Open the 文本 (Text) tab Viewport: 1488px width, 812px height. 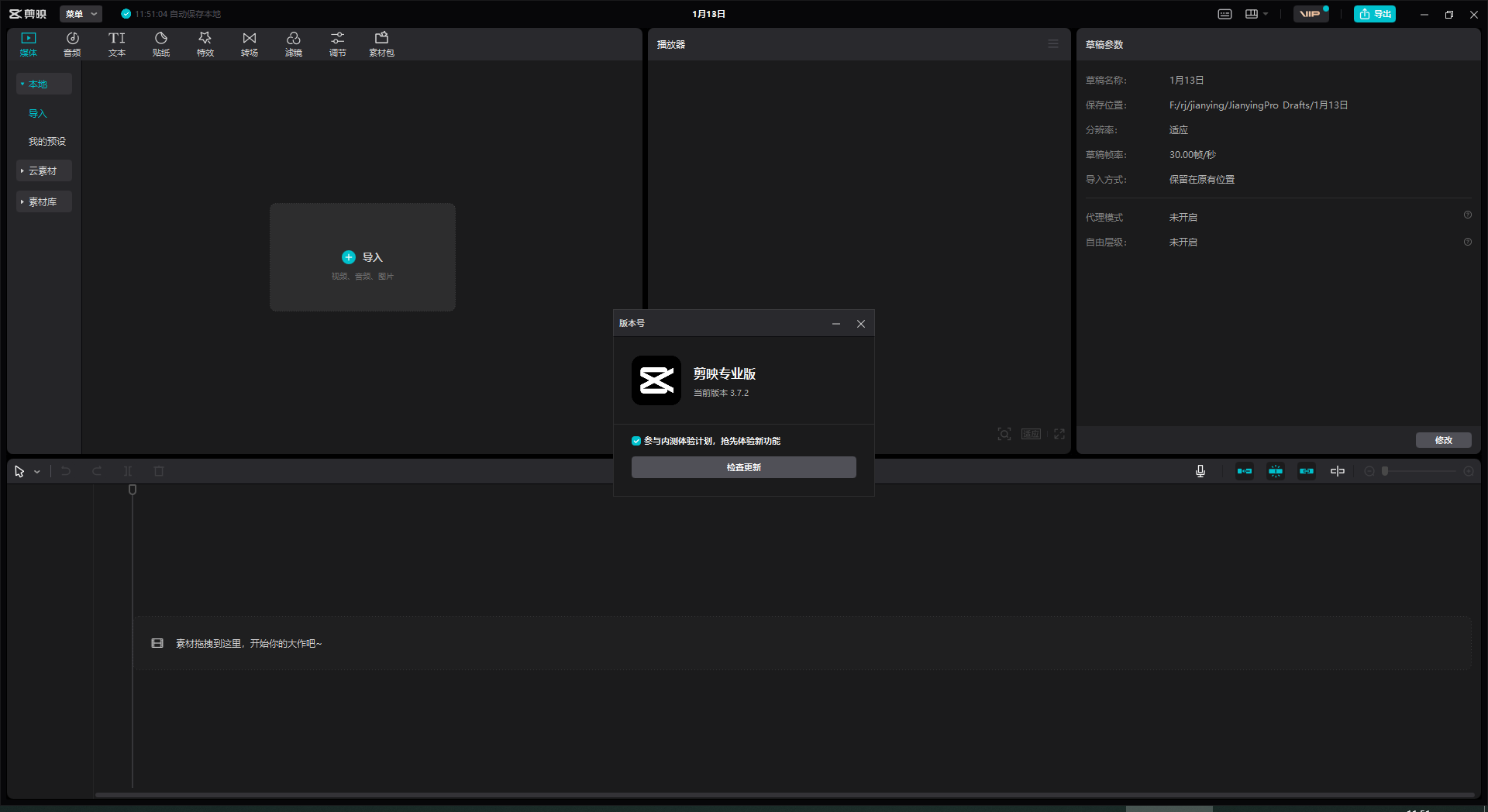117,44
